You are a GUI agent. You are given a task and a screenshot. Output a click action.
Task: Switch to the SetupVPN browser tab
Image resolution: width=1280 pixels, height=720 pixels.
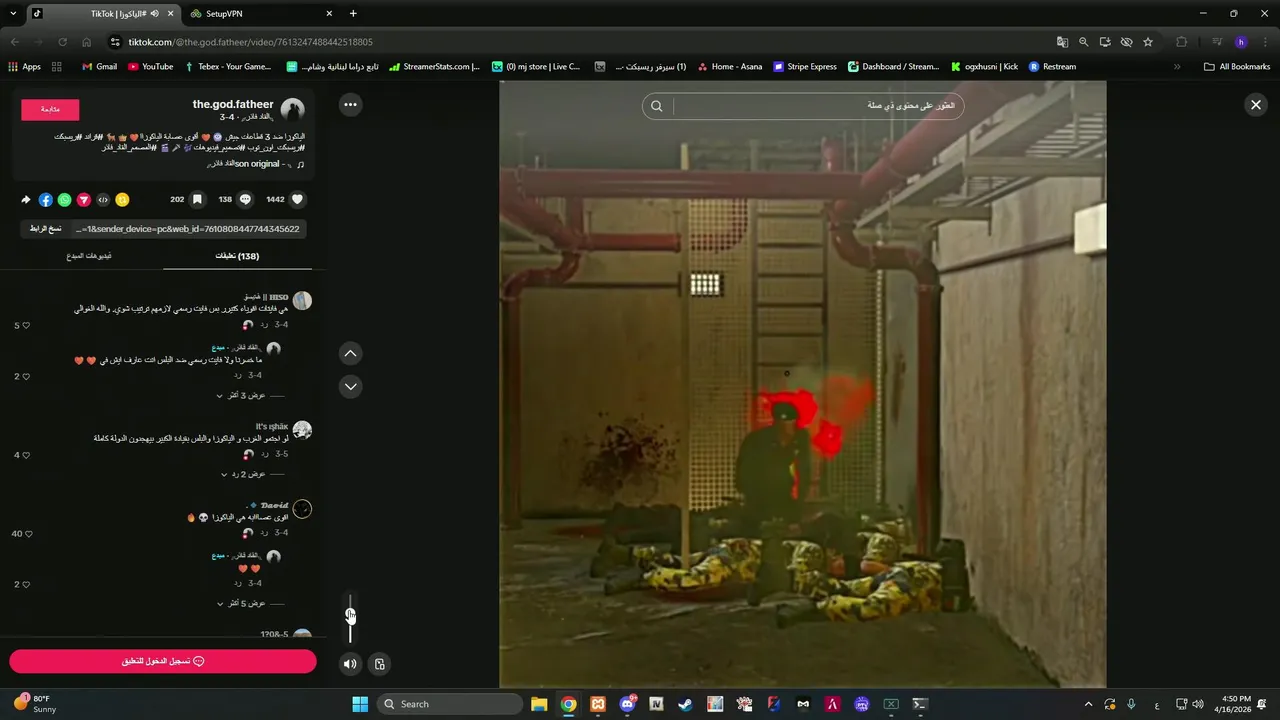tap(258, 14)
